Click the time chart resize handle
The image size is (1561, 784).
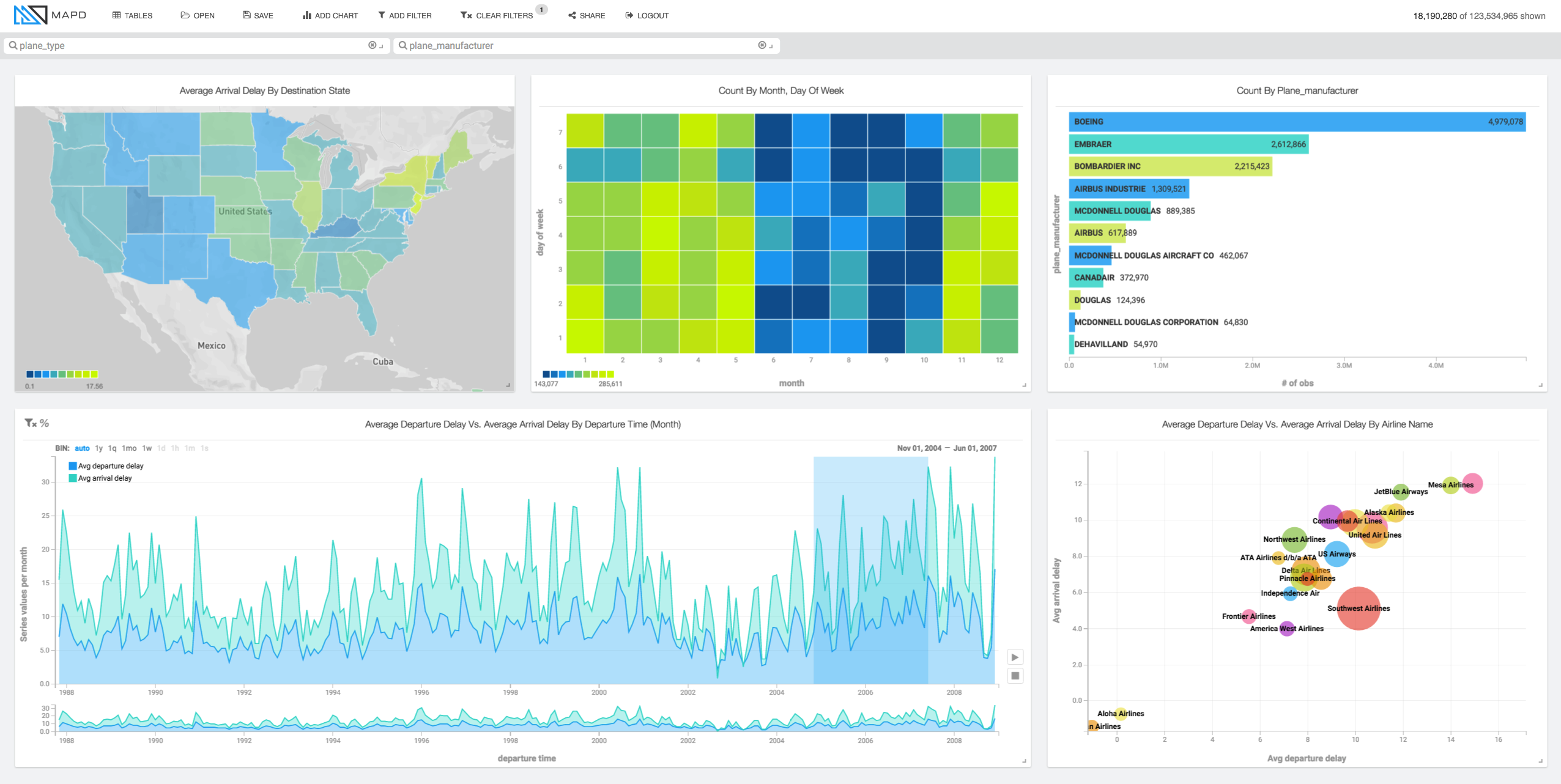click(1024, 761)
